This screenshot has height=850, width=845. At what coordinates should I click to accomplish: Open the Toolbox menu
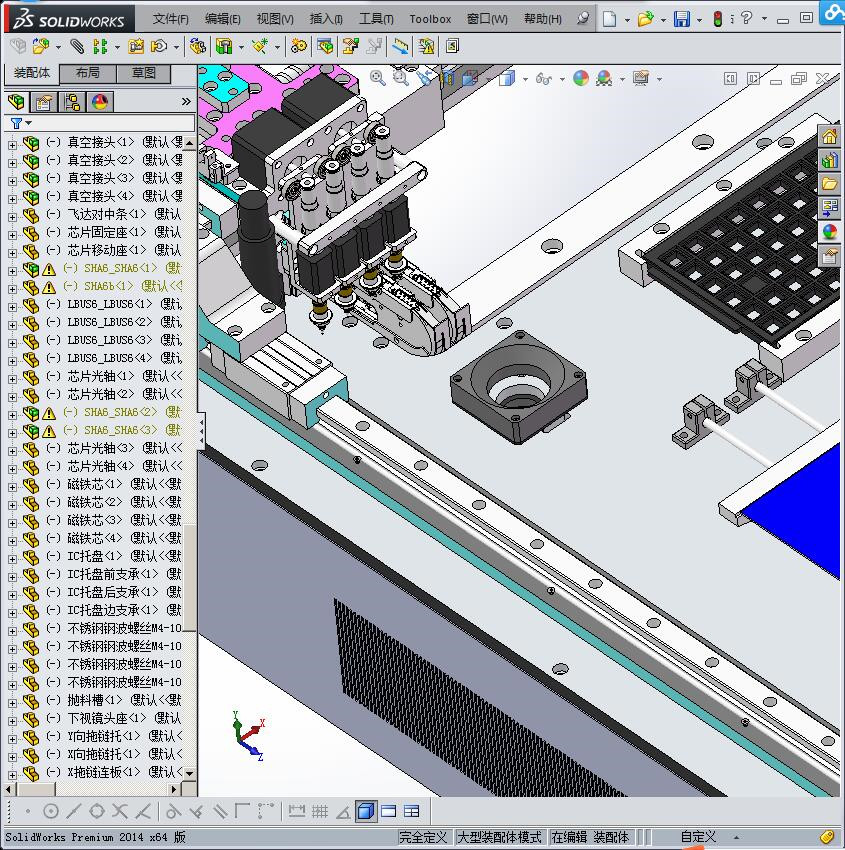click(x=430, y=19)
